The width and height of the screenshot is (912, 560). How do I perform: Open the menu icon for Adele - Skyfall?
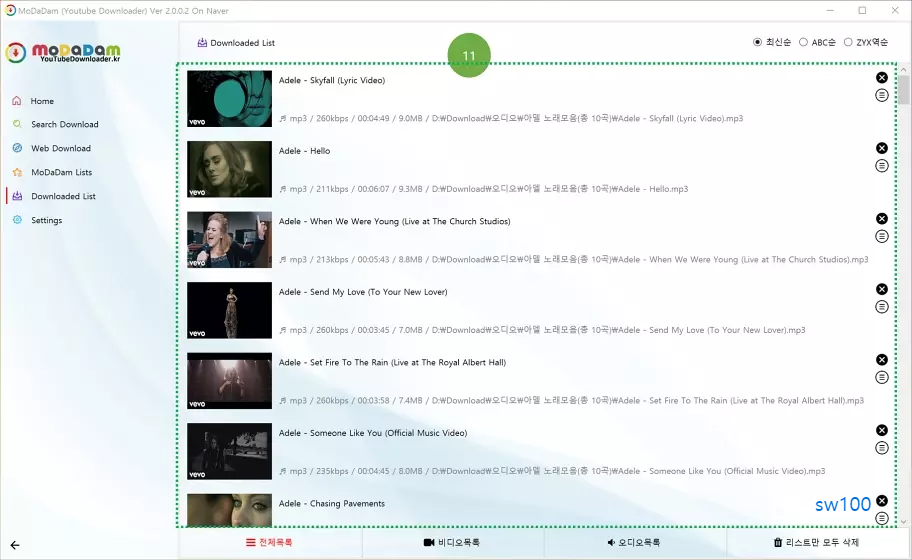point(882,95)
